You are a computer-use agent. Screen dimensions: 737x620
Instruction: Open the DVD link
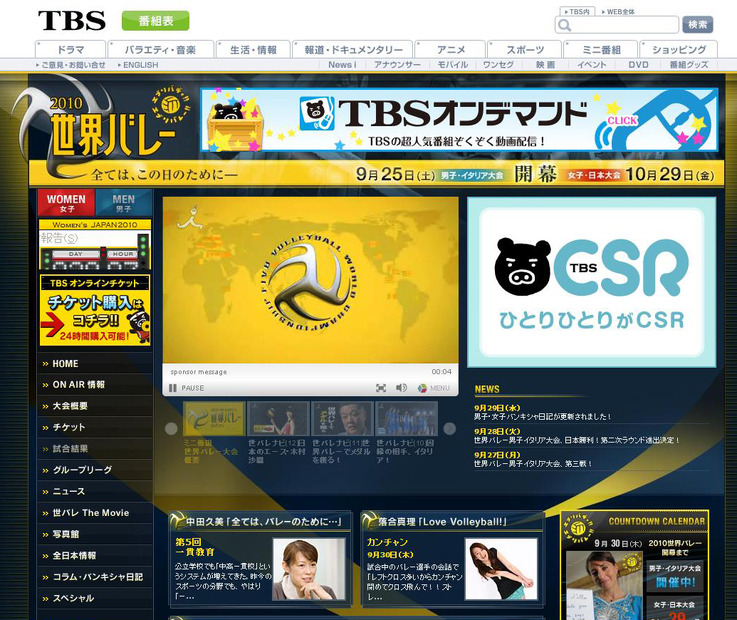point(638,65)
